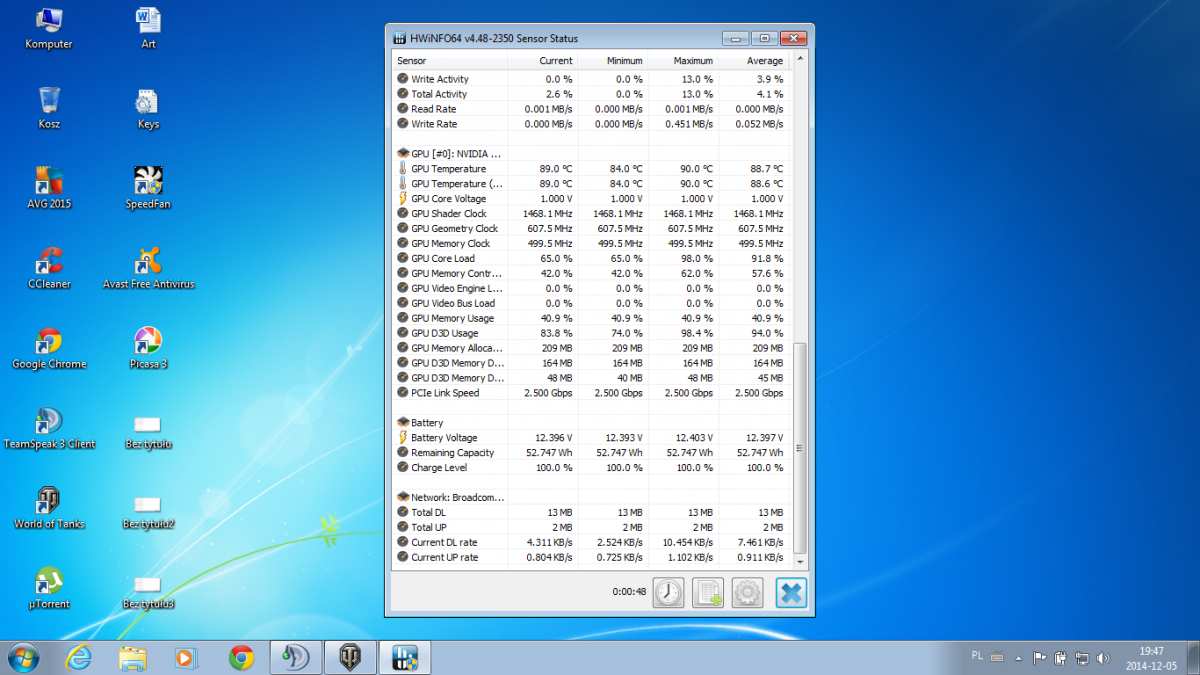
Task: Open the Komputer desktop icon
Action: [49, 28]
